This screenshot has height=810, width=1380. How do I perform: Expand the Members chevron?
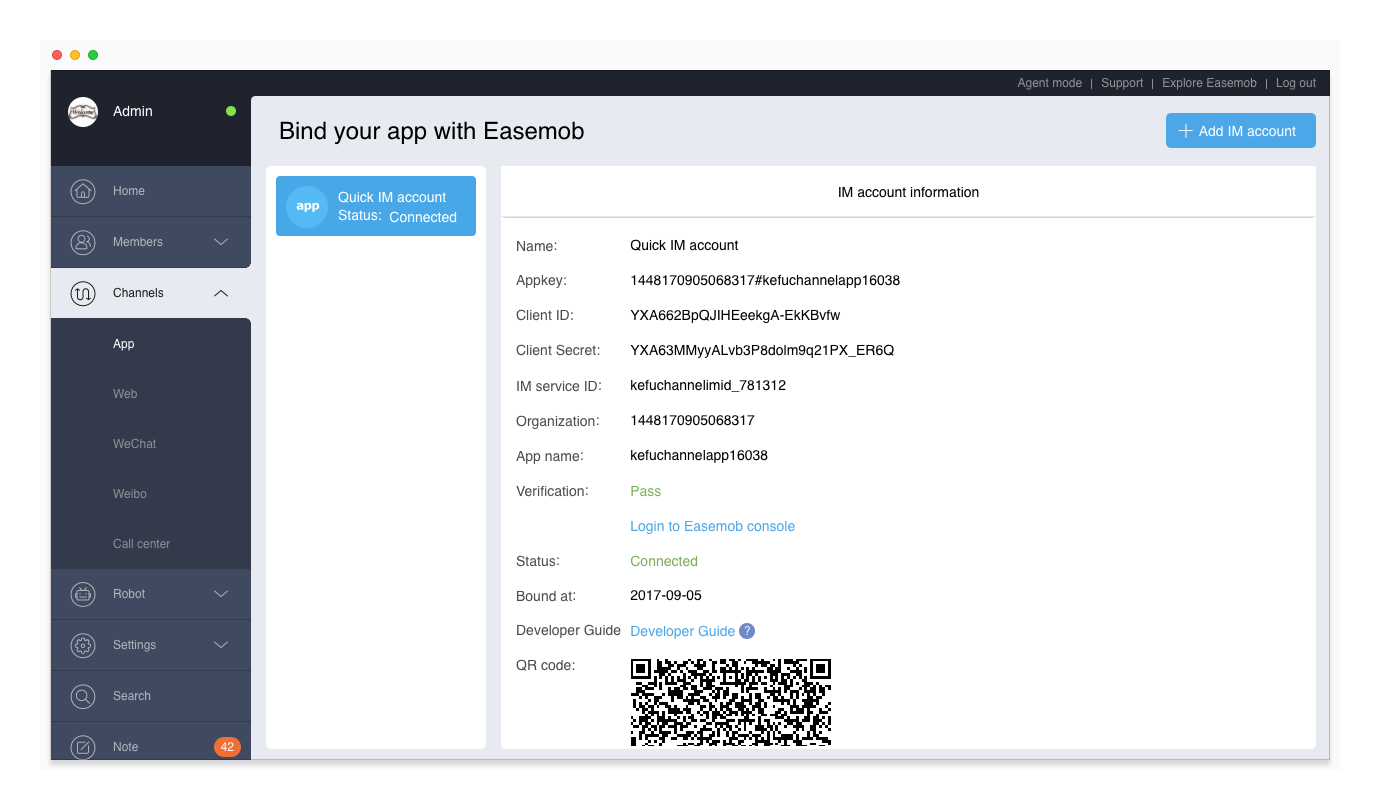(222, 242)
